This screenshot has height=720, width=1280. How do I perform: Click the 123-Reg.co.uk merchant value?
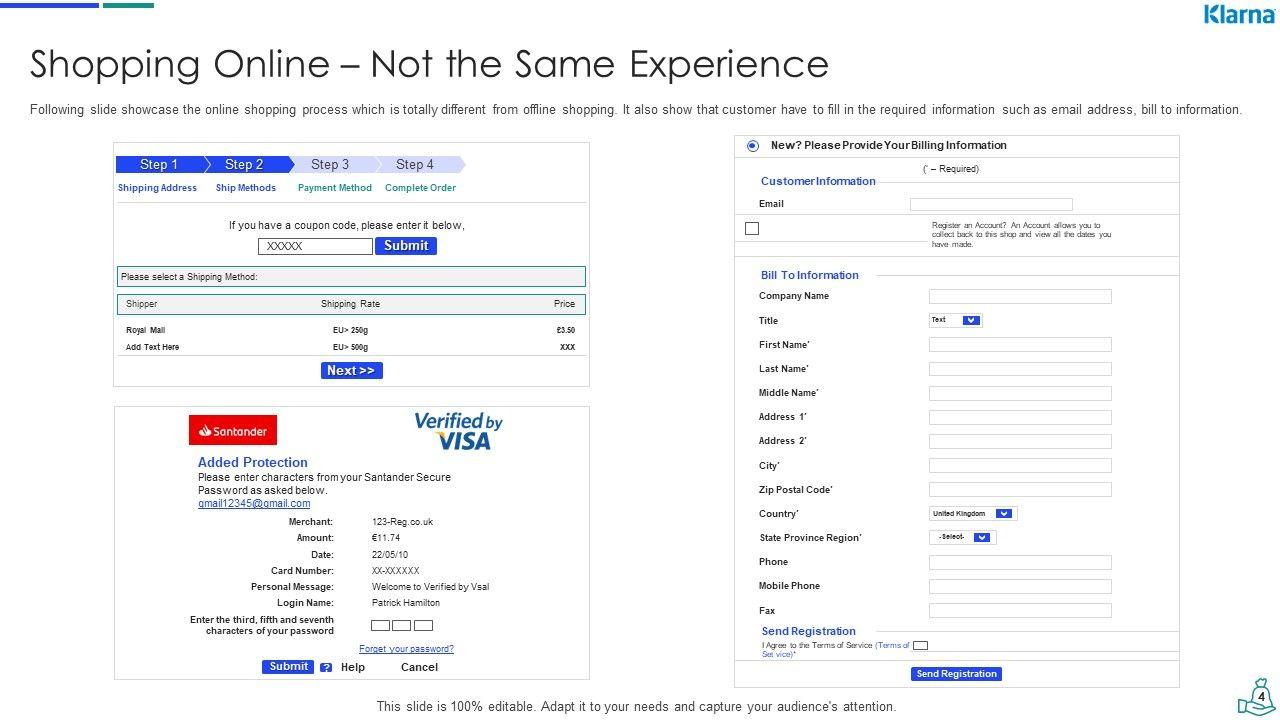[402, 522]
